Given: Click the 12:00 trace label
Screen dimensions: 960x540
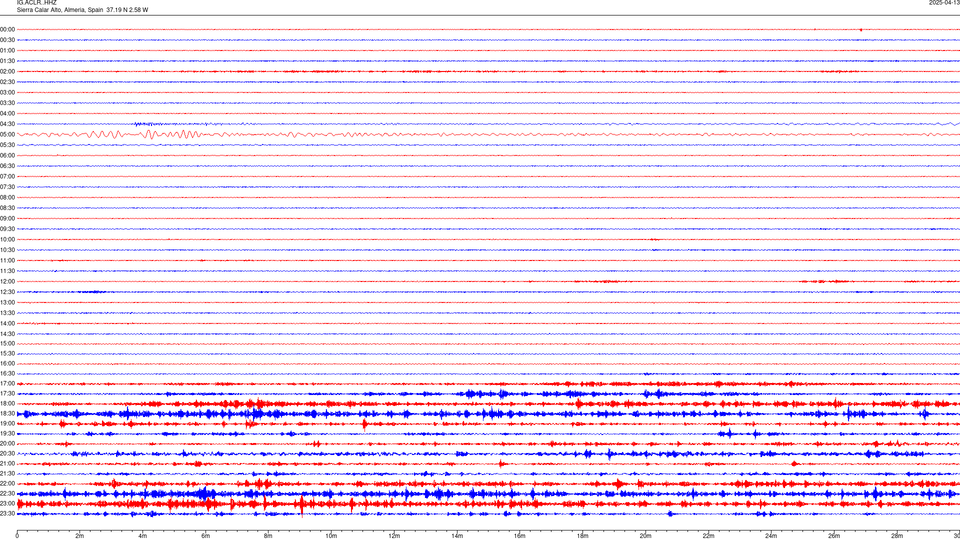Looking at the screenshot, I should (x=7, y=282).
